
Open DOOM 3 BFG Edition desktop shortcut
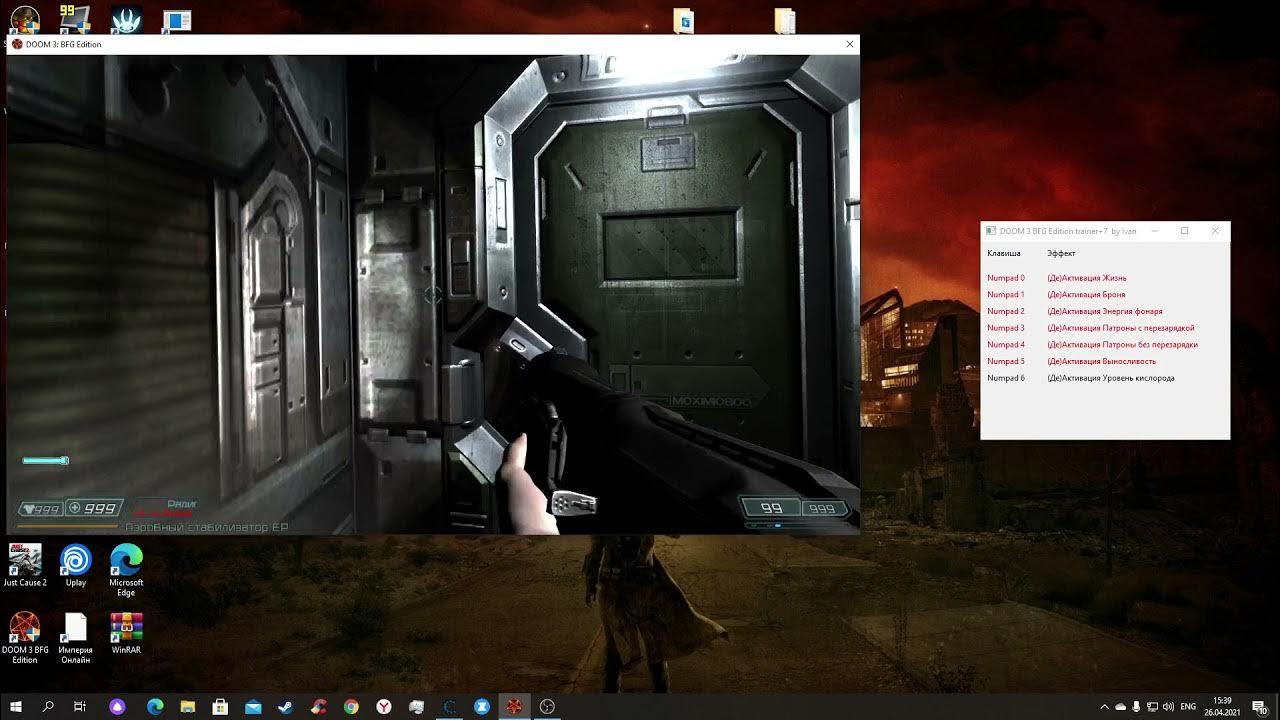[x=25, y=639]
